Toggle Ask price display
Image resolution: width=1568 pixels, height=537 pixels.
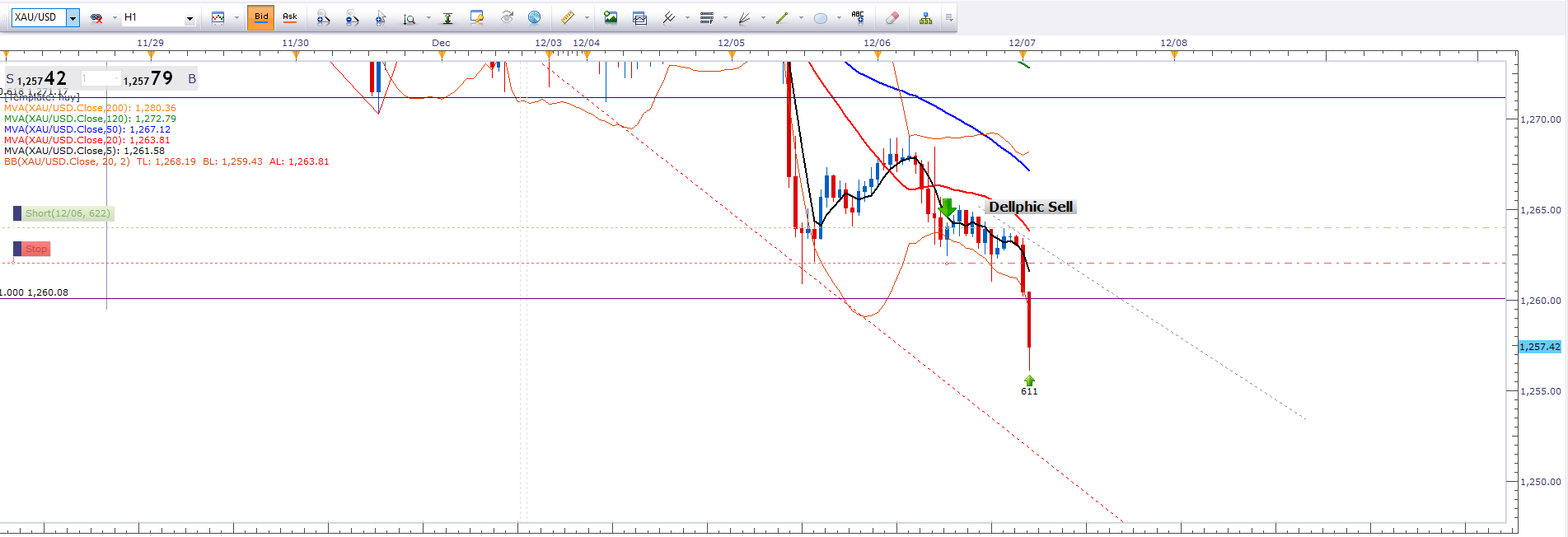(290, 17)
